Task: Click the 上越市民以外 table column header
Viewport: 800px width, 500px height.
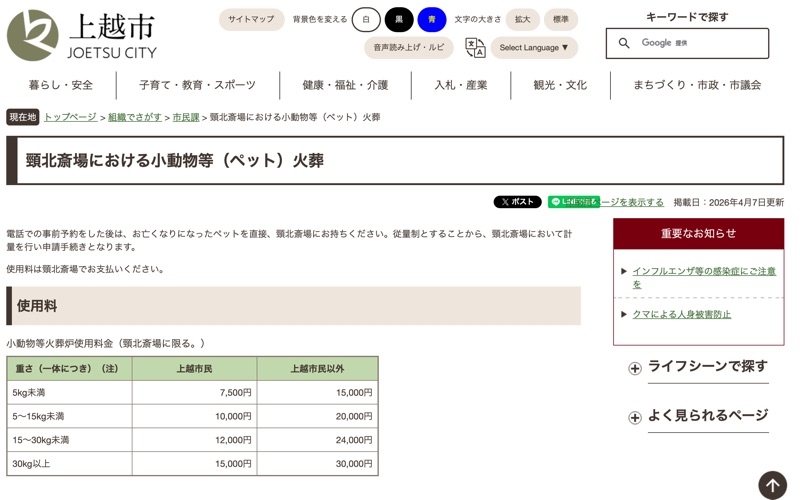Action: 317,368
